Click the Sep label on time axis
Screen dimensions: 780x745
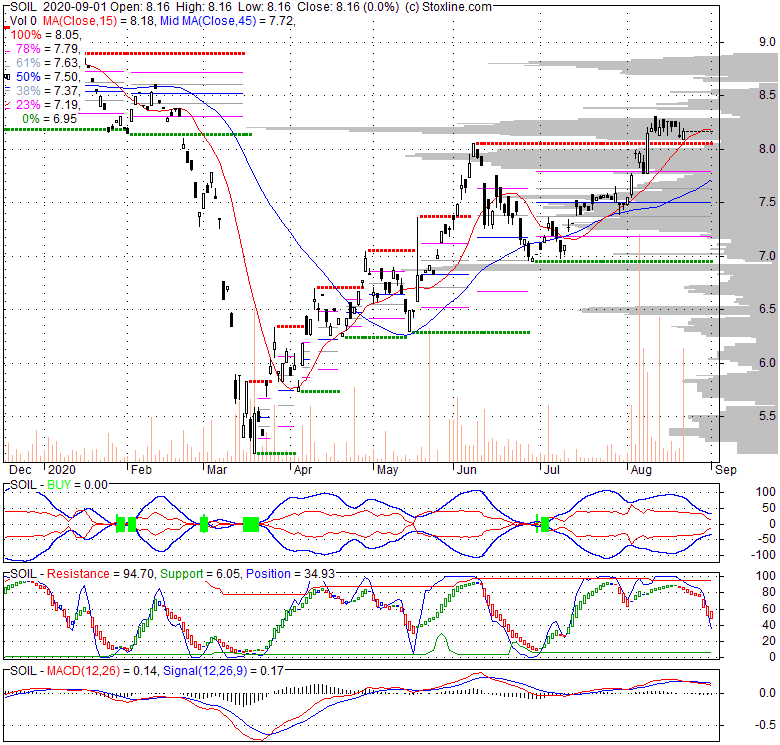point(726,470)
